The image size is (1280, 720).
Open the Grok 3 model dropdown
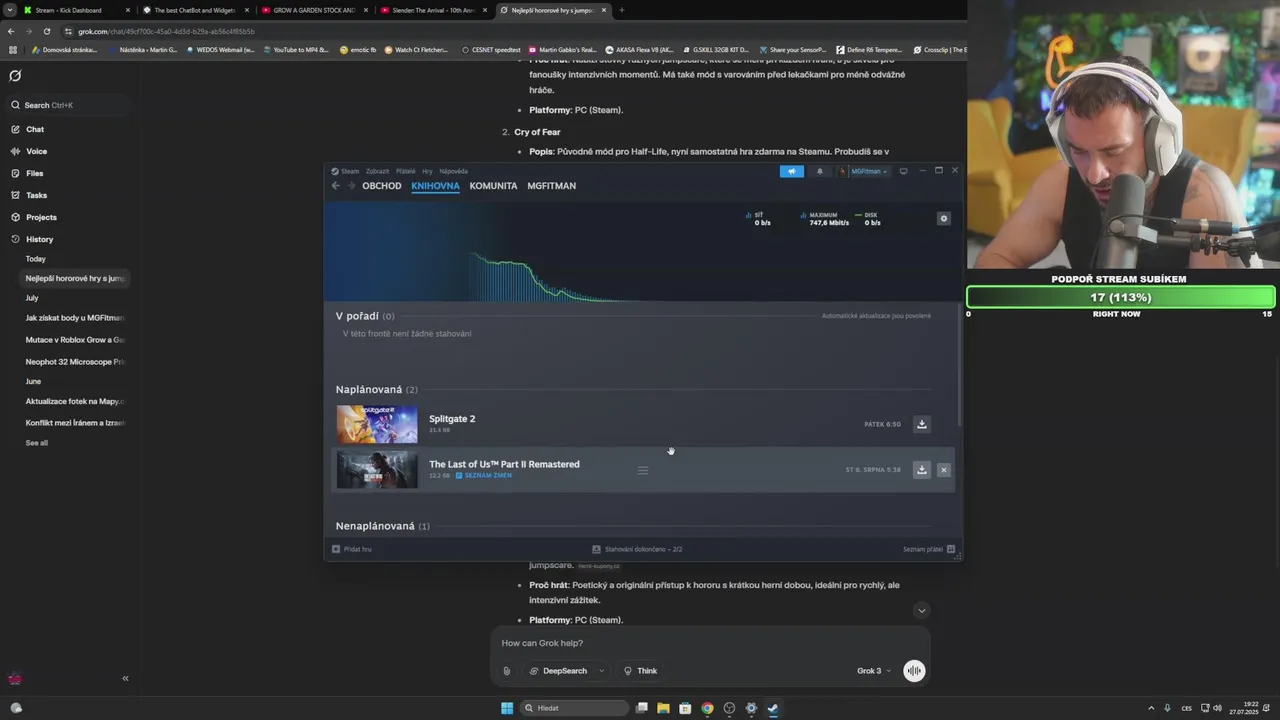click(x=874, y=671)
